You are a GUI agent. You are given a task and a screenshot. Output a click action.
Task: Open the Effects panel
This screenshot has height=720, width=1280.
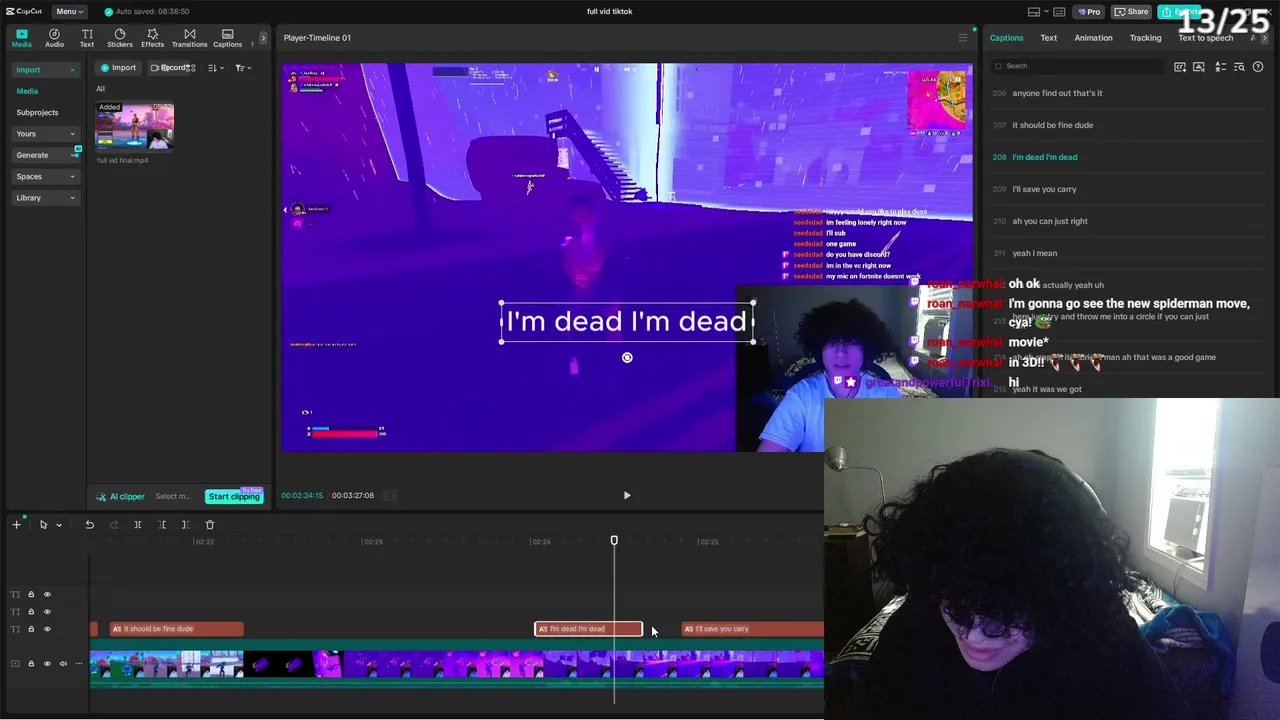(x=152, y=38)
